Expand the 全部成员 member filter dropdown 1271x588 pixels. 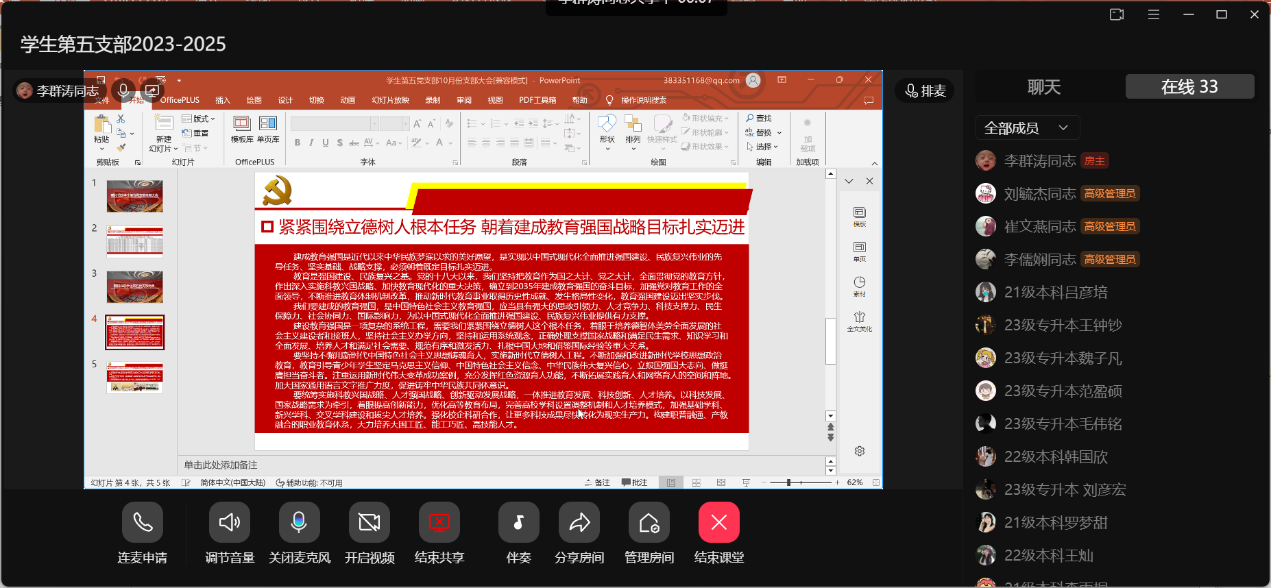[x=1027, y=128]
